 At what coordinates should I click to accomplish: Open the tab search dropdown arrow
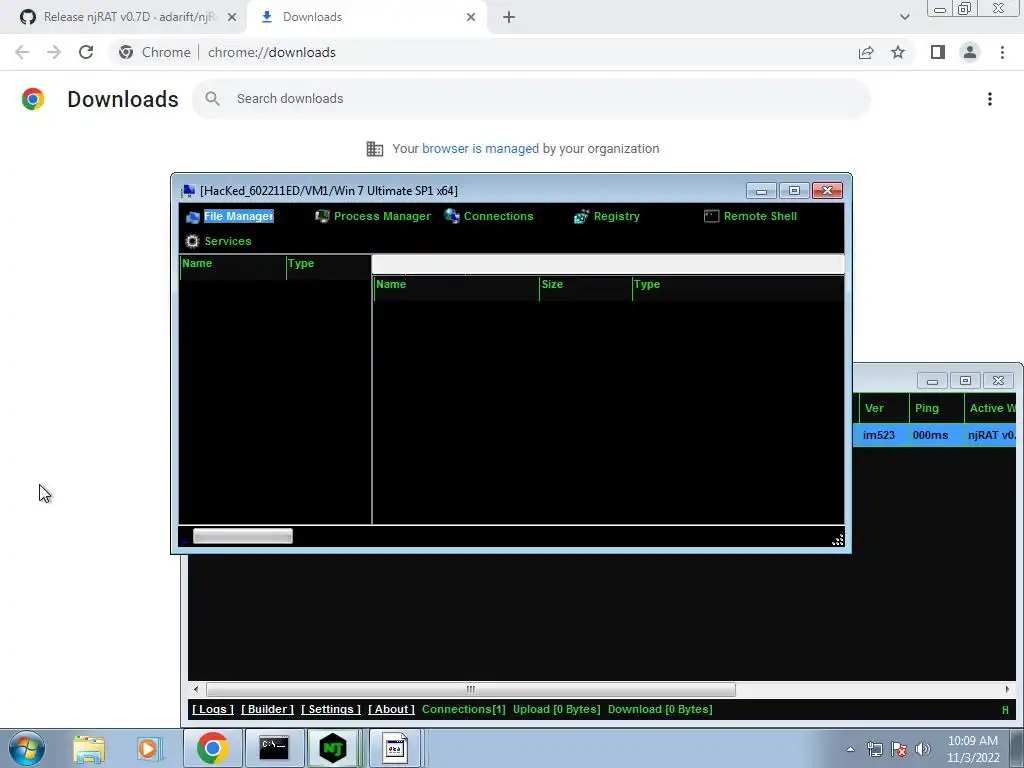pyautogui.click(x=904, y=17)
